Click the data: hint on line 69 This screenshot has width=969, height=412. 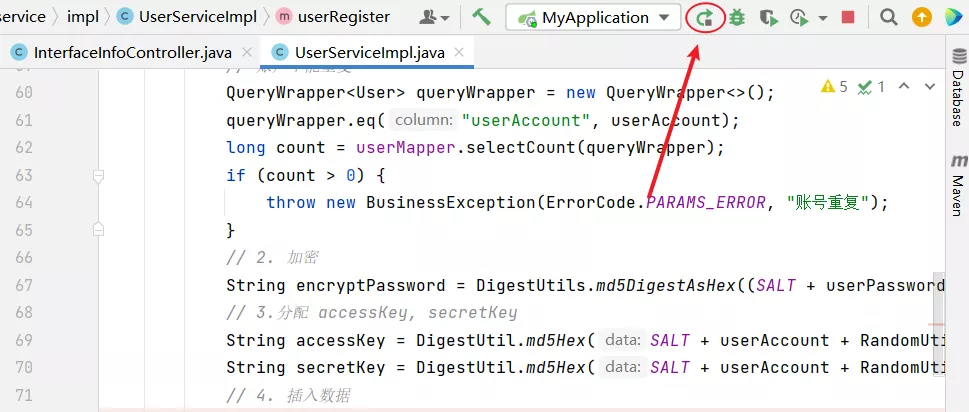(623, 340)
